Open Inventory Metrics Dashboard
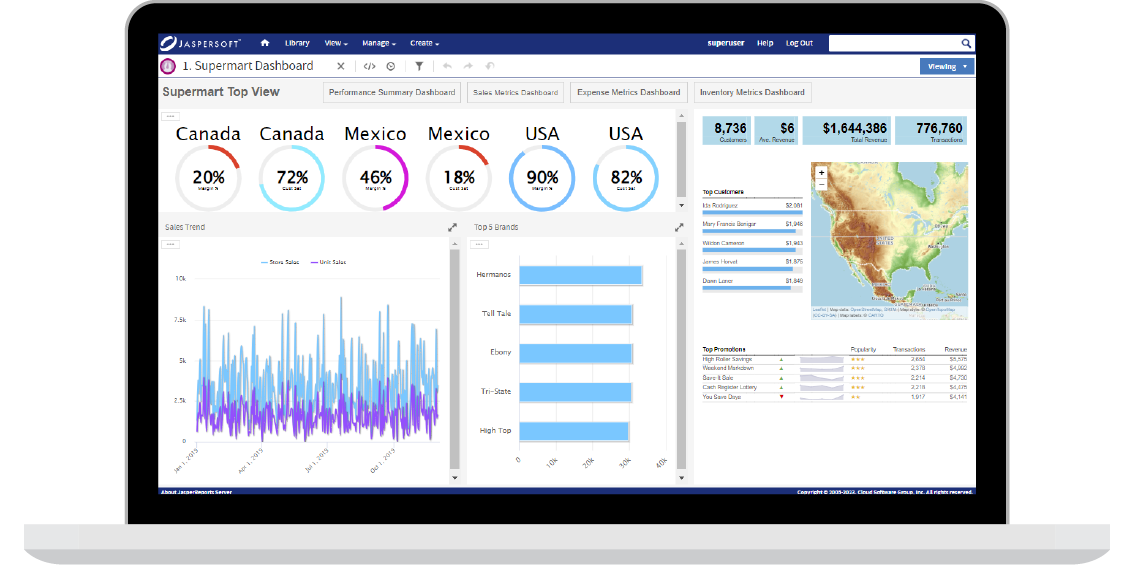 (x=752, y=93)
